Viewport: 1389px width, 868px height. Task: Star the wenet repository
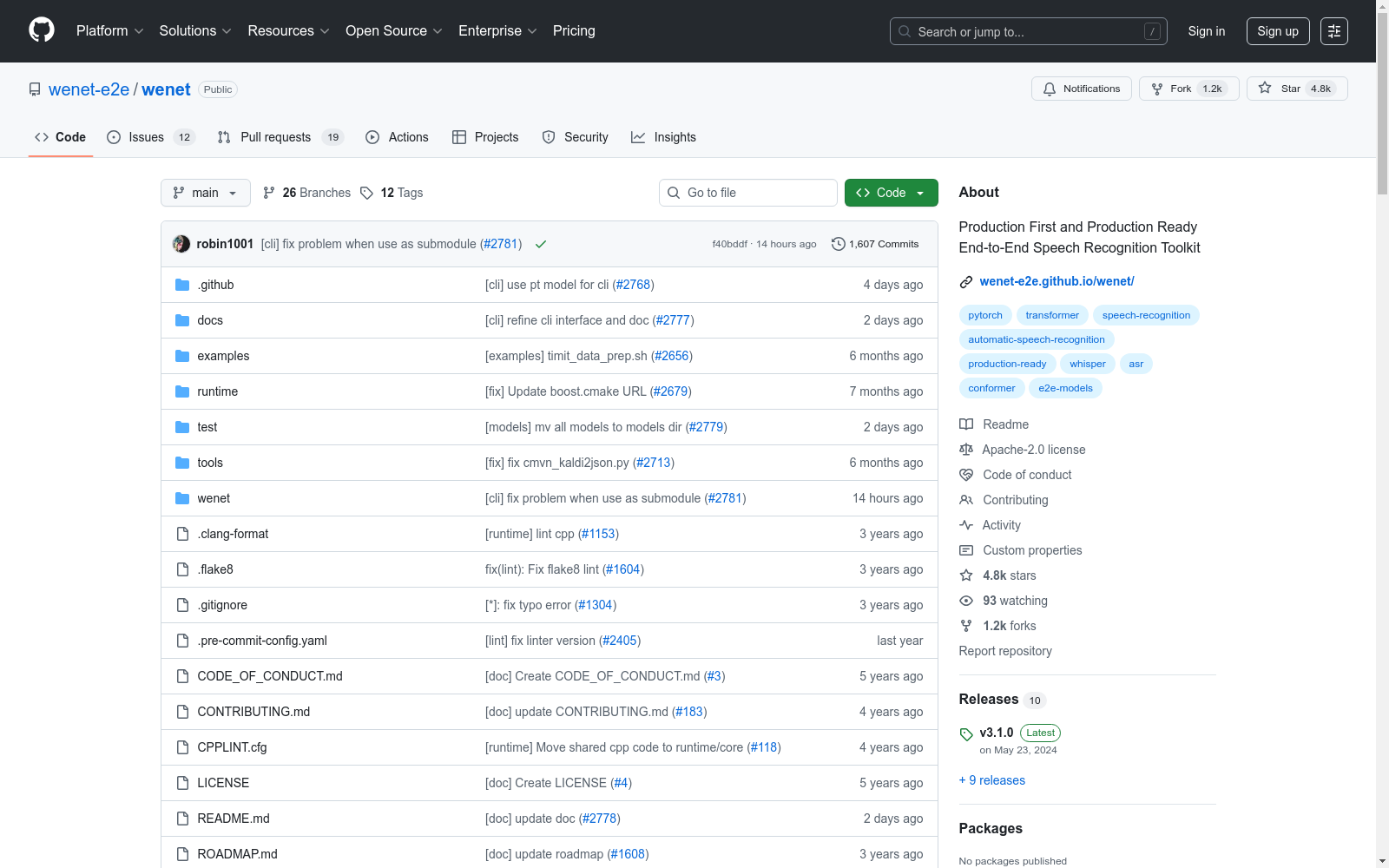(x=1296, y=89)
